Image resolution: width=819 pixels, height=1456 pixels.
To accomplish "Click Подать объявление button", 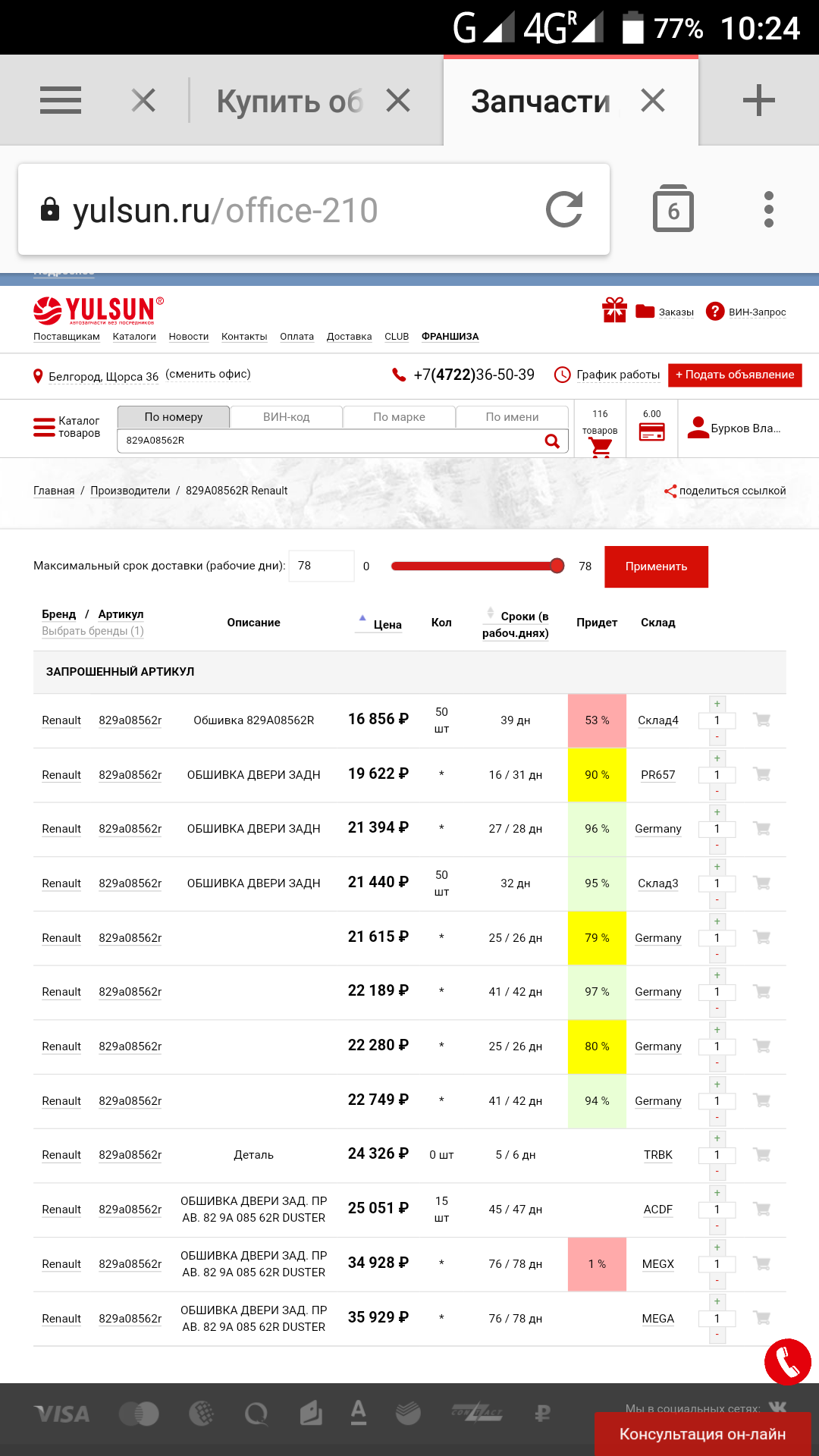I will coord(735,375).
